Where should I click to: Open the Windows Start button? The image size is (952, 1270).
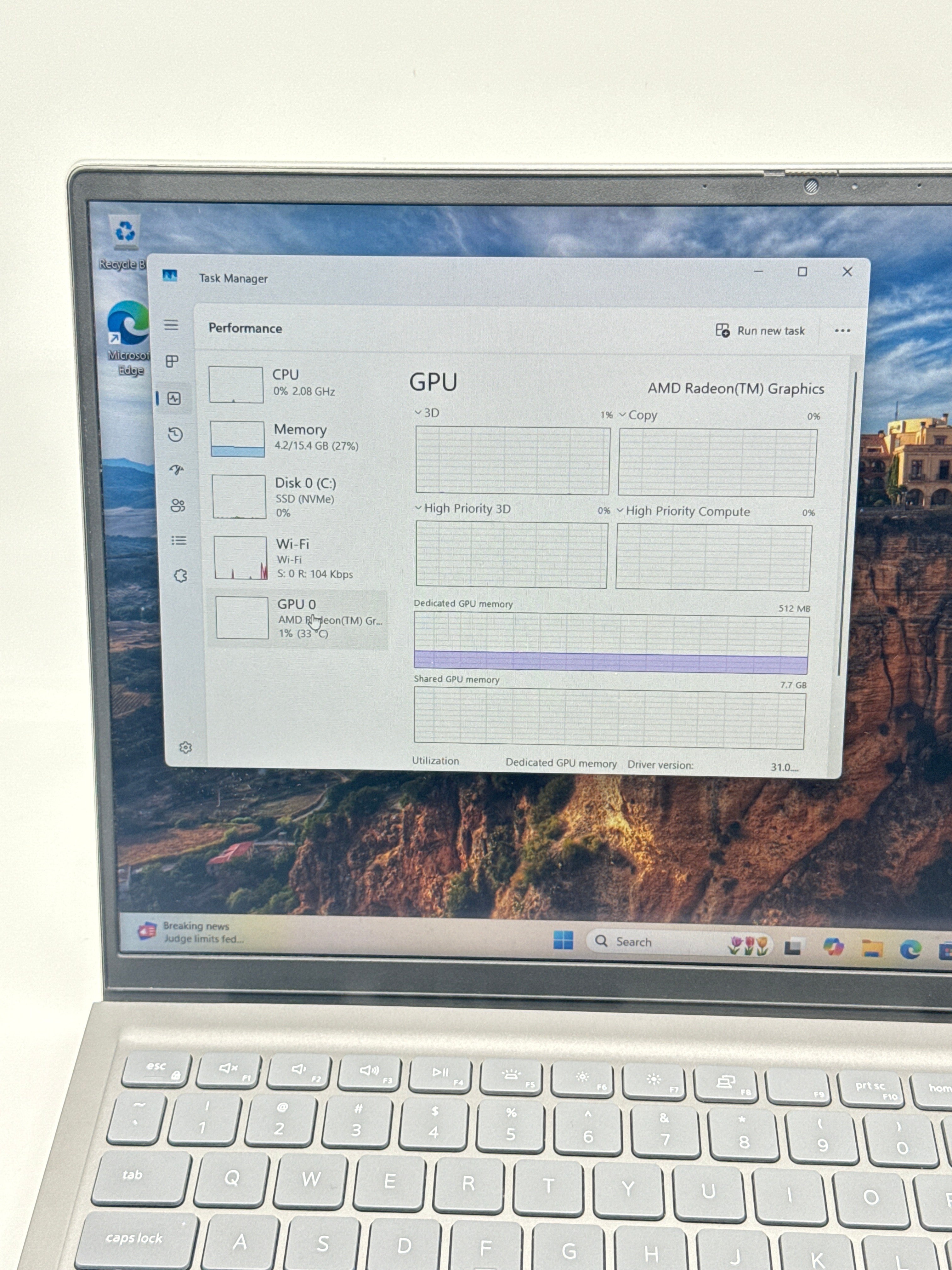coord(563,940)
